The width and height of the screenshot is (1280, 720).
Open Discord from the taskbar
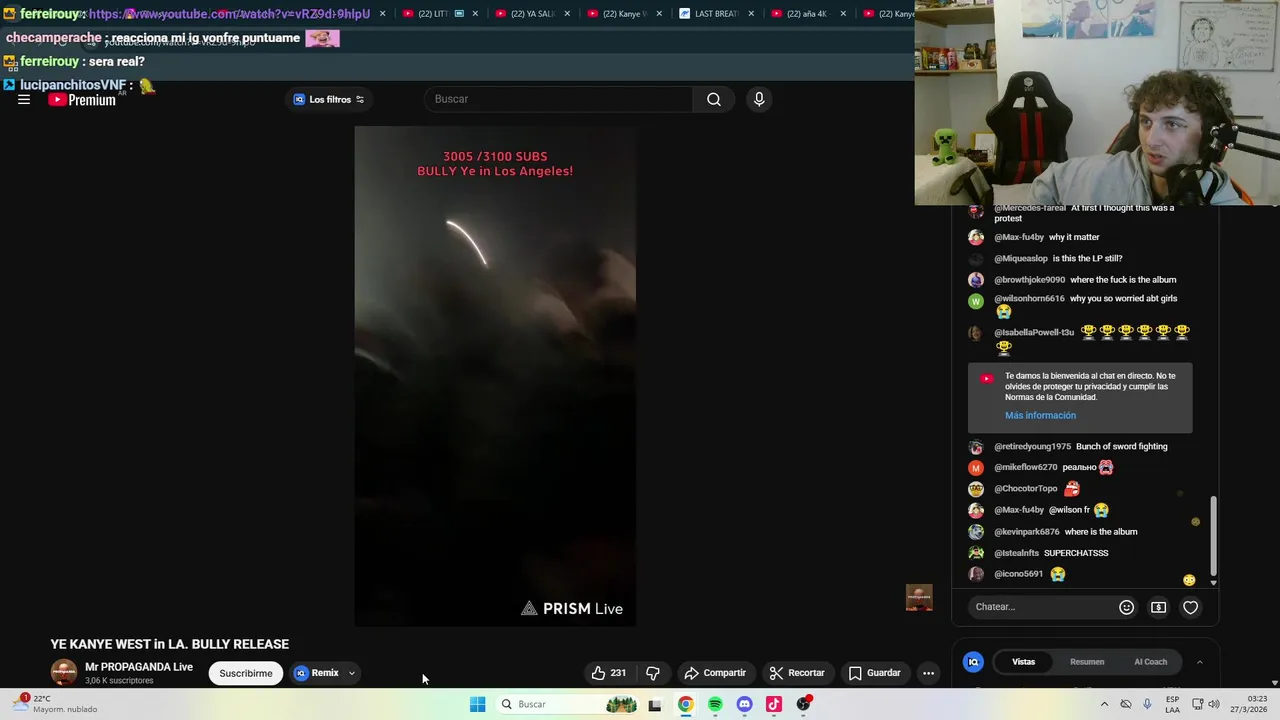(x=744, y=704)
